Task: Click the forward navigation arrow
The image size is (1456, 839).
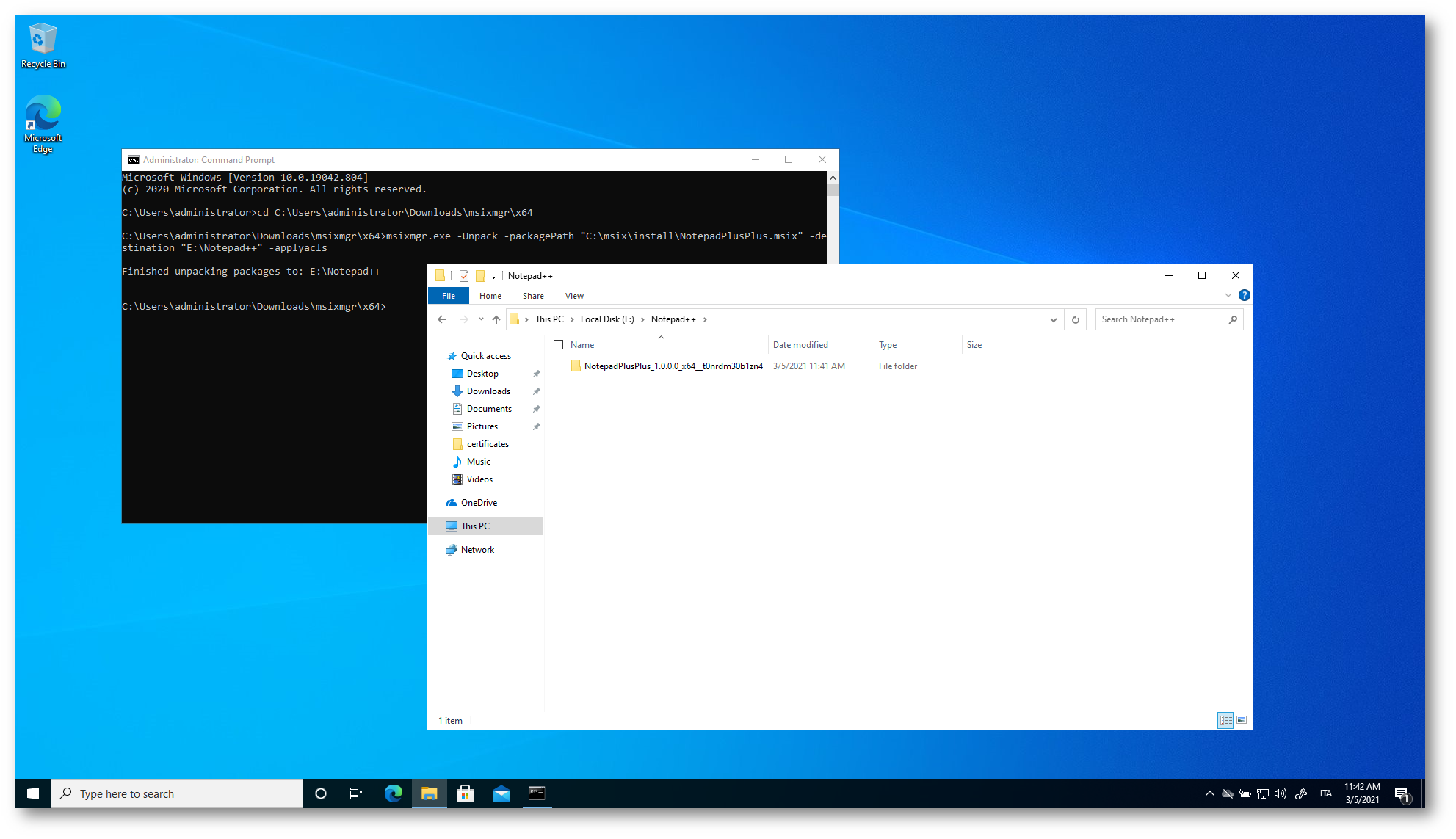Action: [x=463, y=319]
